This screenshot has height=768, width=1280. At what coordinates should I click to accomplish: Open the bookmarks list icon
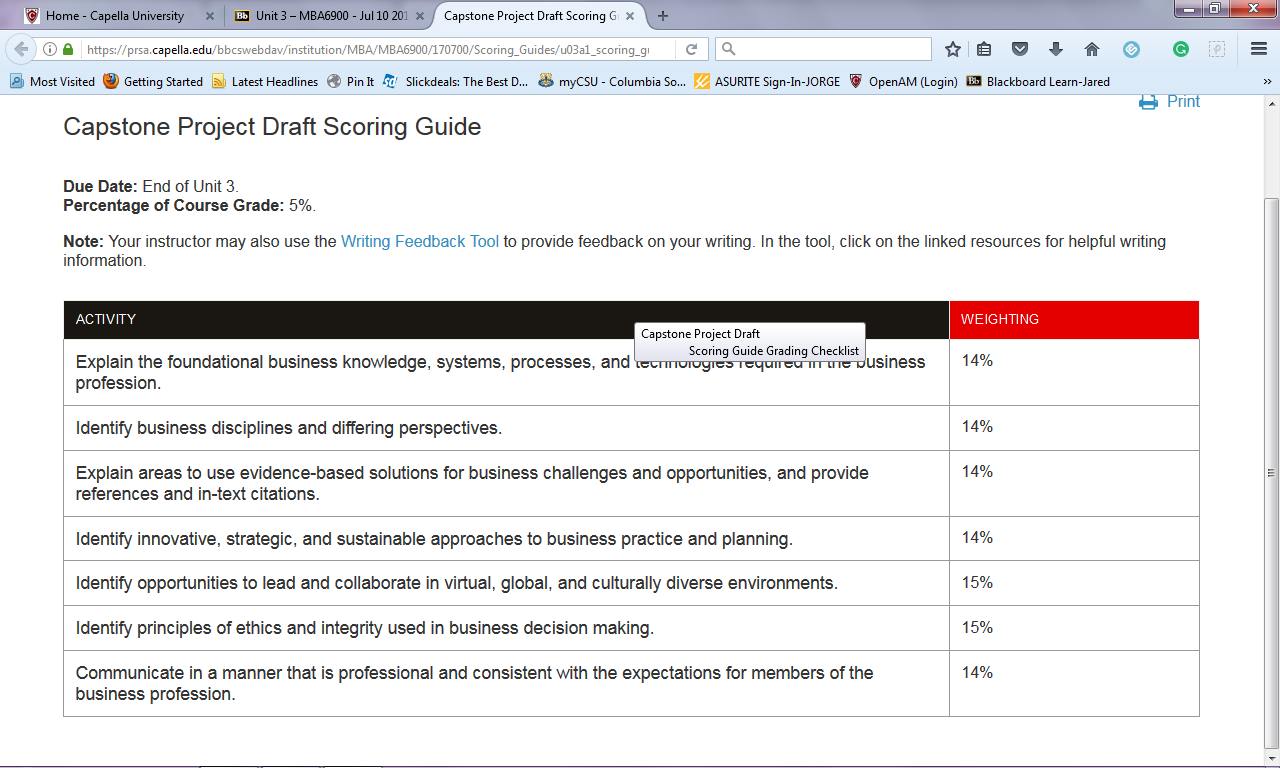tap(984, 49)
